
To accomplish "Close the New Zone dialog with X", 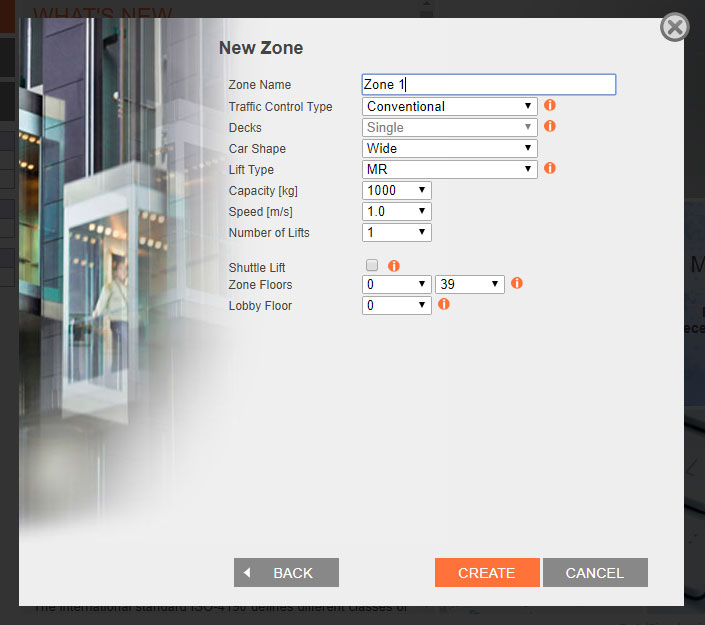I will pos(675,27).
